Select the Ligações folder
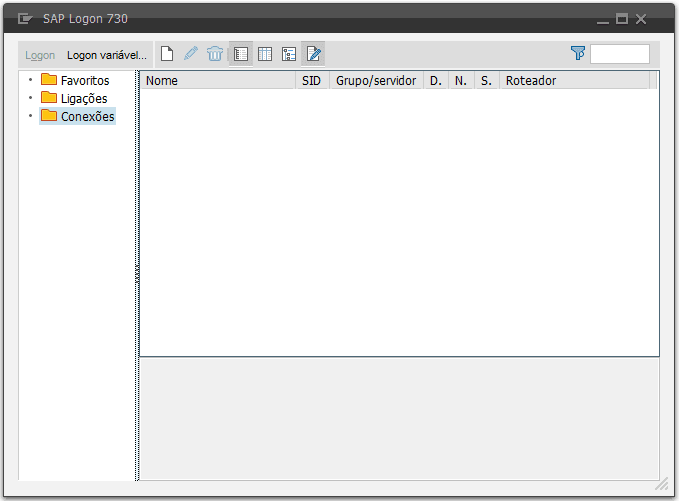The width and height of the screenshot is (679, 501). [84, 99]
